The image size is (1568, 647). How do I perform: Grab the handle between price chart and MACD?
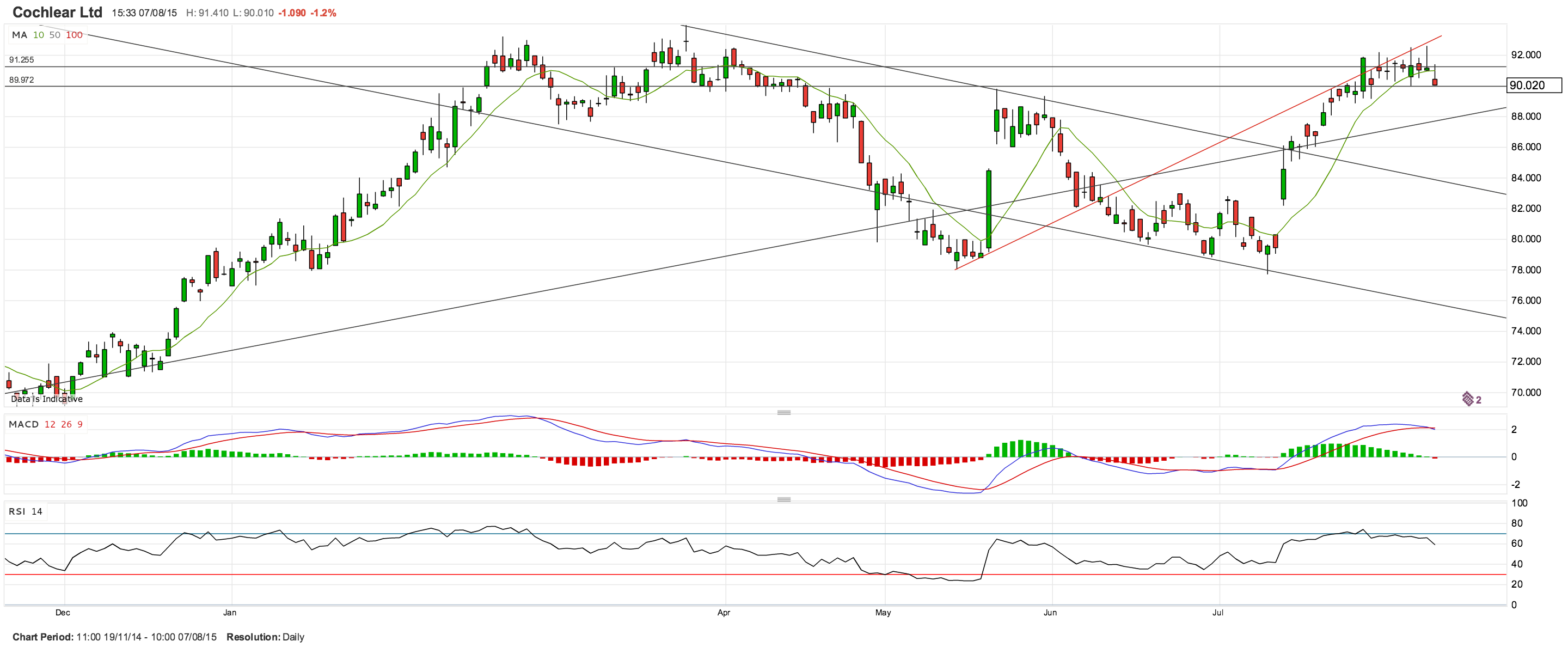[x=784, y=413]
